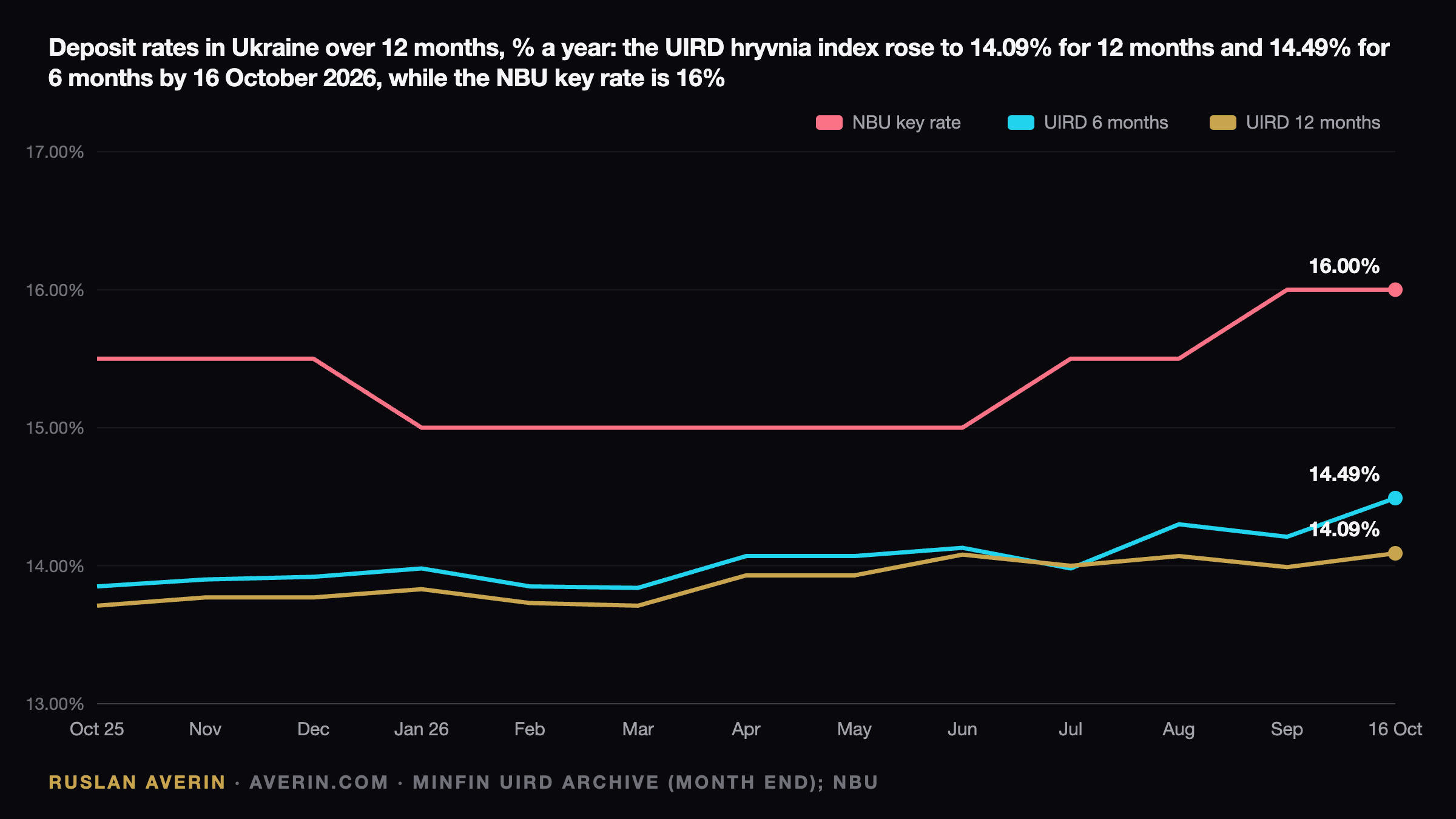This screenshot has width=1456, height=819.
Task: Click the 'Jun' x-axis label
Action: pos(962,729)
